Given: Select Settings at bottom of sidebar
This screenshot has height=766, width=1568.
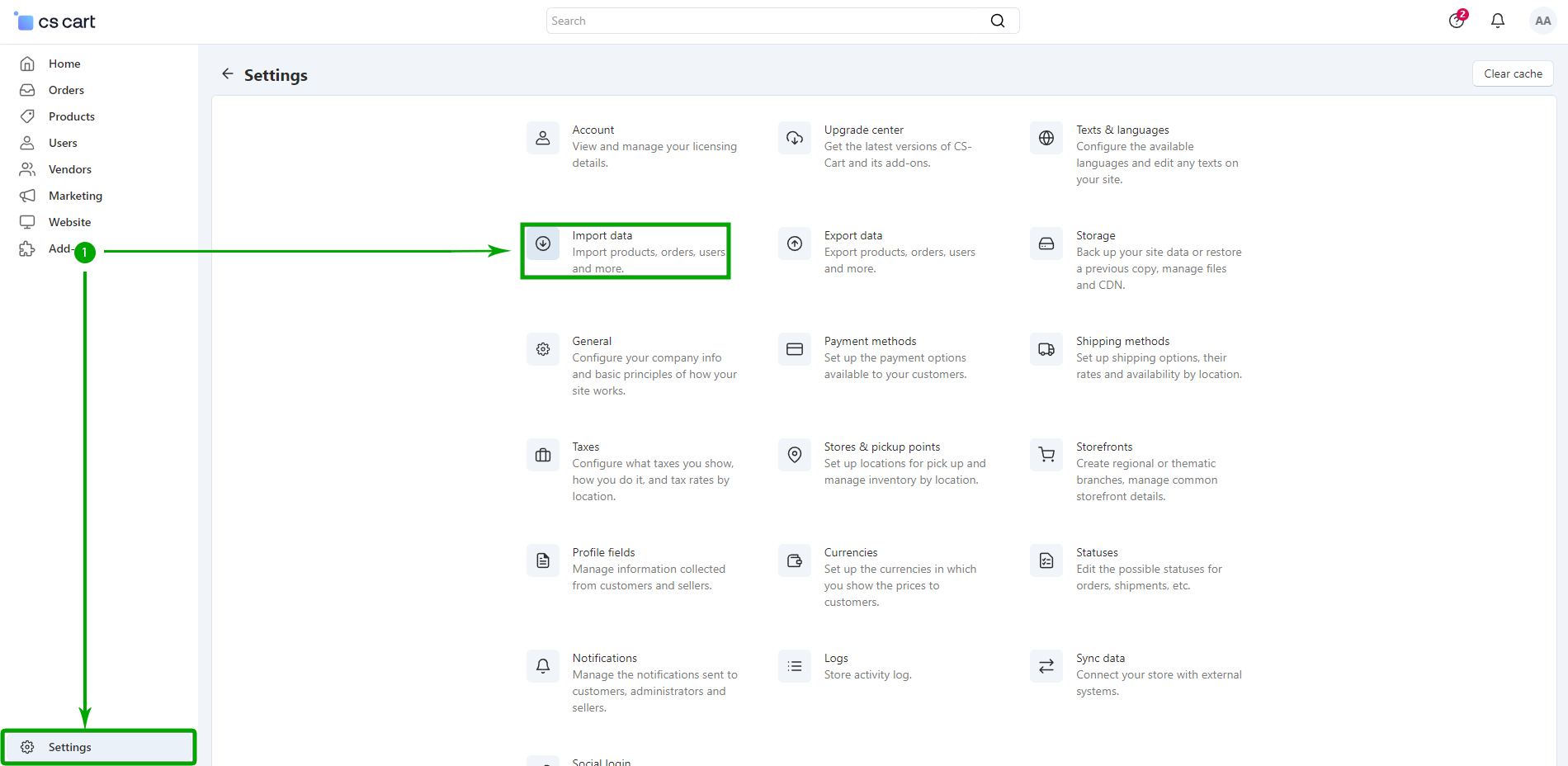Looking at the screenshot, I should [70, 747].
